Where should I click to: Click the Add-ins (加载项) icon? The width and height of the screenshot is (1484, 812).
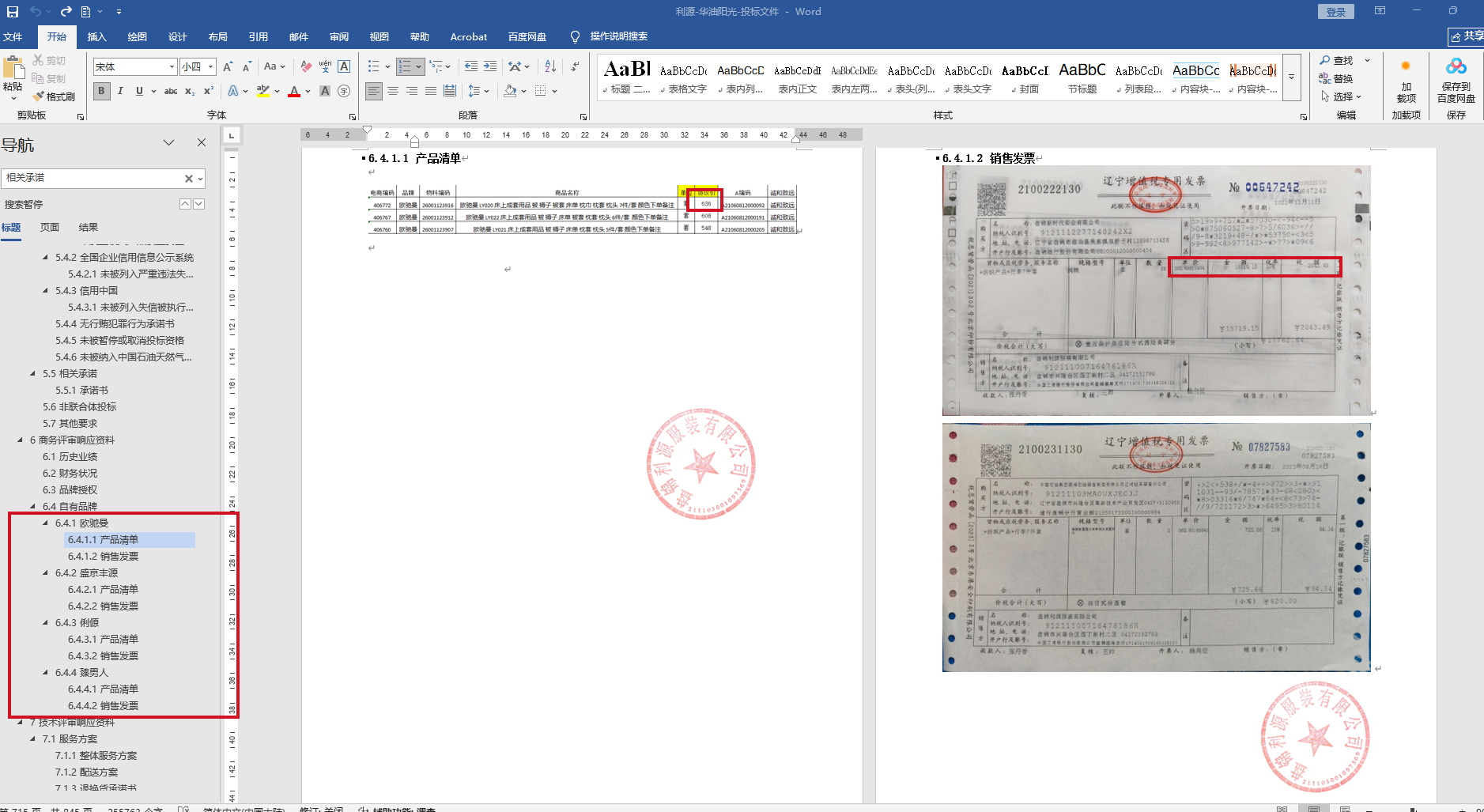point(1406,81)
